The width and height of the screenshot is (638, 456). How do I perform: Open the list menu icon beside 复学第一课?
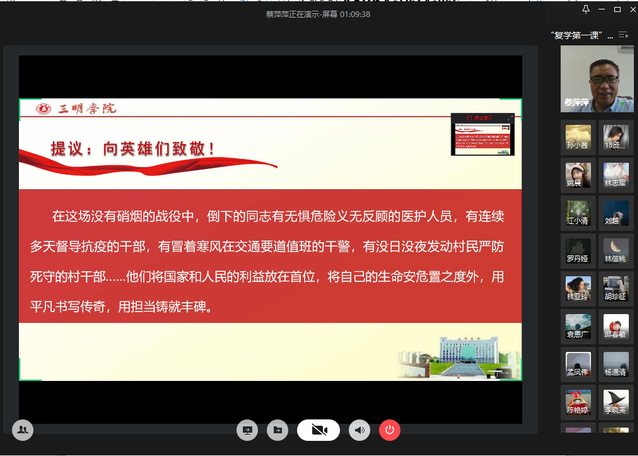(623, 35)
